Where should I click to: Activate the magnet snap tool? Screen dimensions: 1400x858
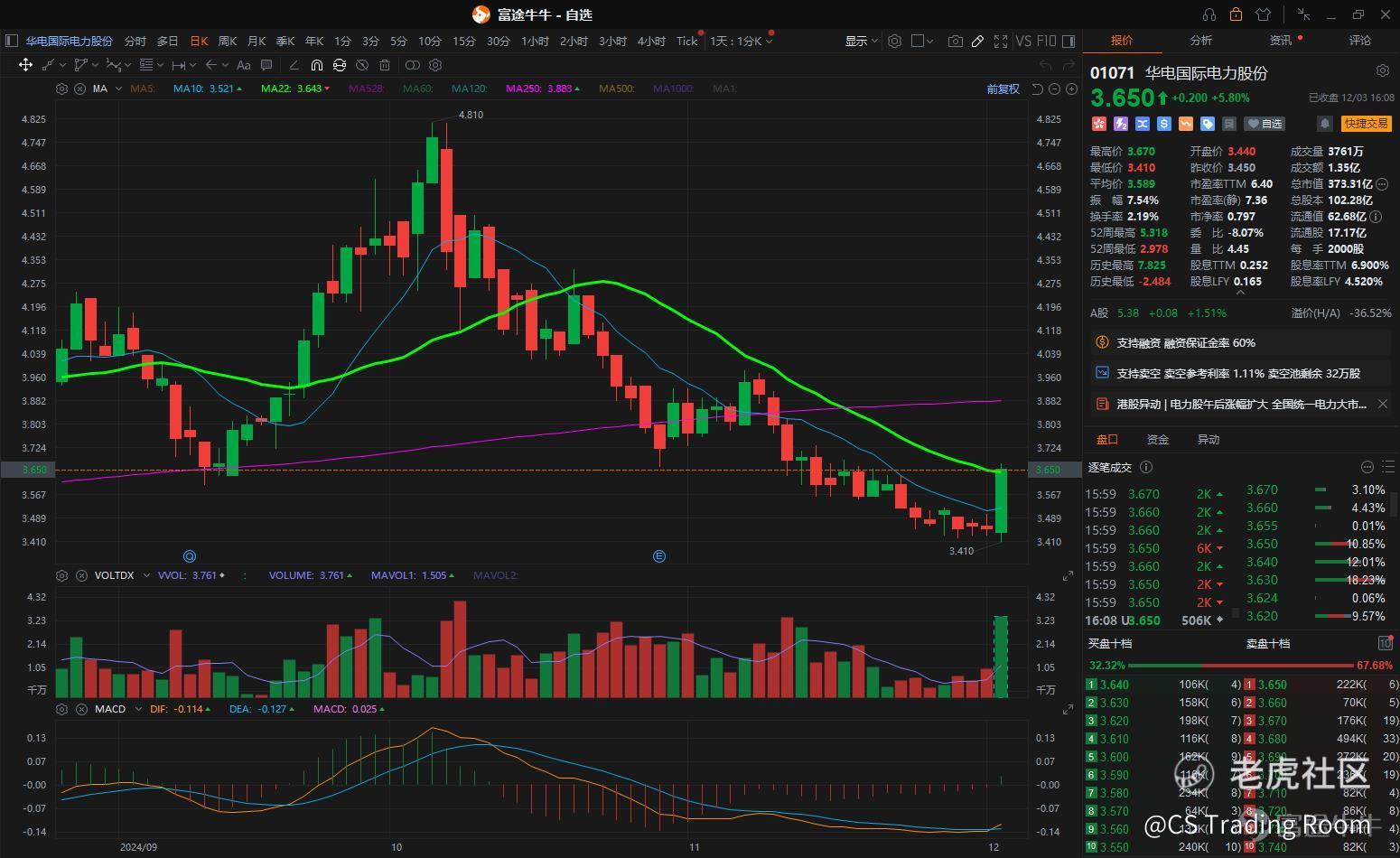click(316, 65)
